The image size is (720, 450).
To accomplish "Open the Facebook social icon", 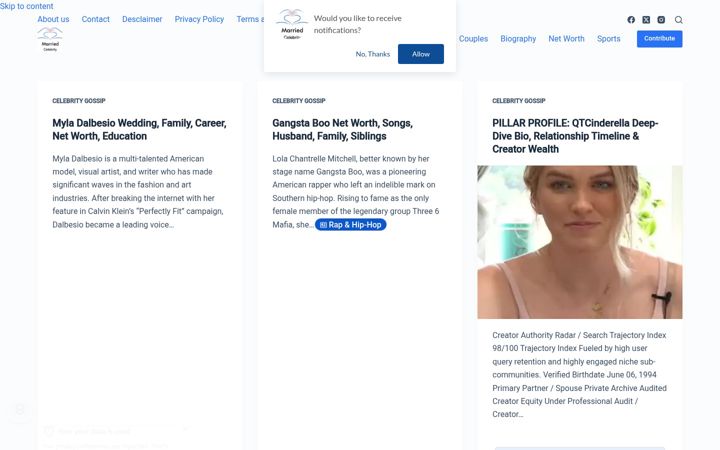I will pos(631,20).
